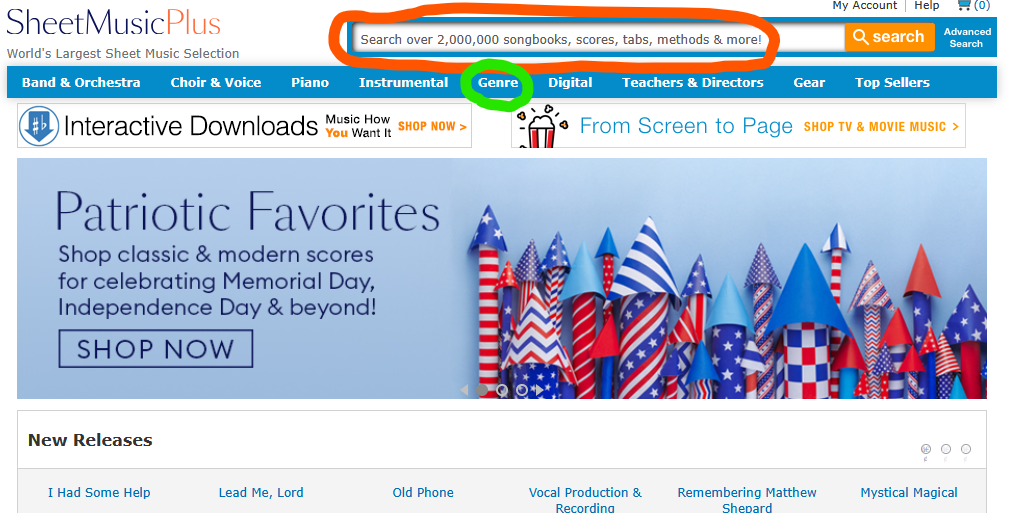The height and width of the screenshot is (513, 1013).
Task: Select second New Releases page dot
Action: click(946, 449)
